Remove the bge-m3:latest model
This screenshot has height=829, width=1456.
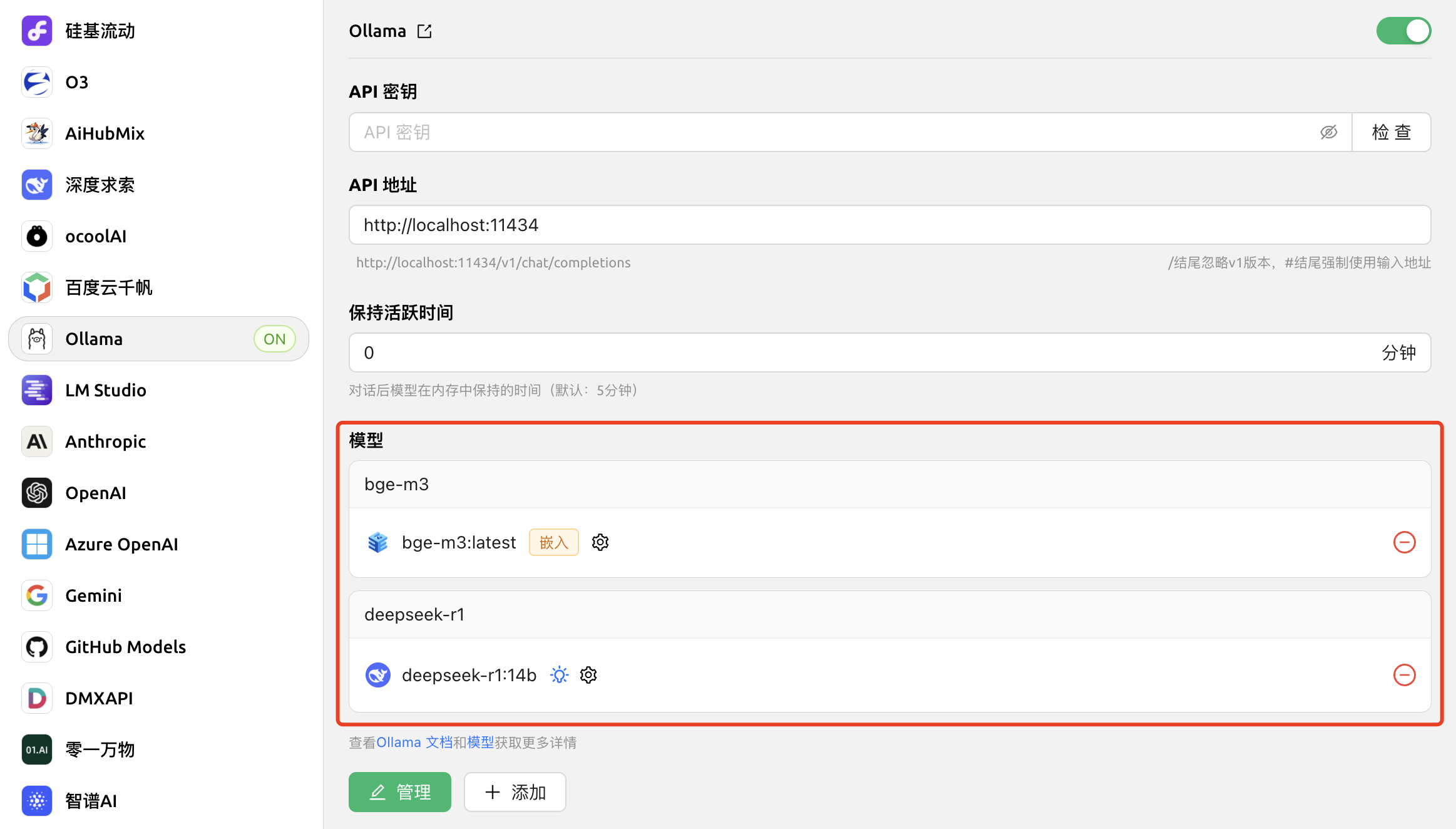(x=1404, y=542)
